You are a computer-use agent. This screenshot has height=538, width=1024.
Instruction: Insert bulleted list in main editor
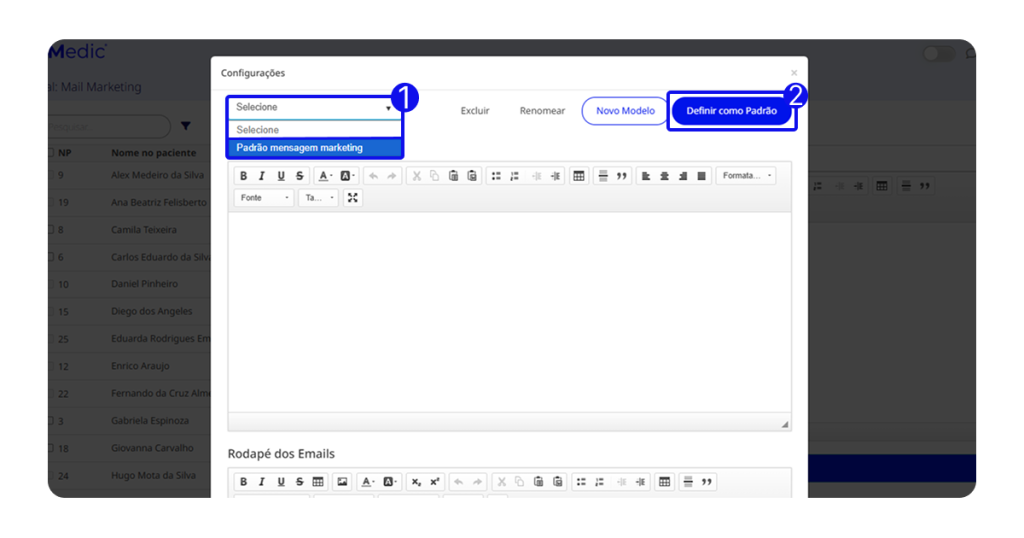point(496,176)
